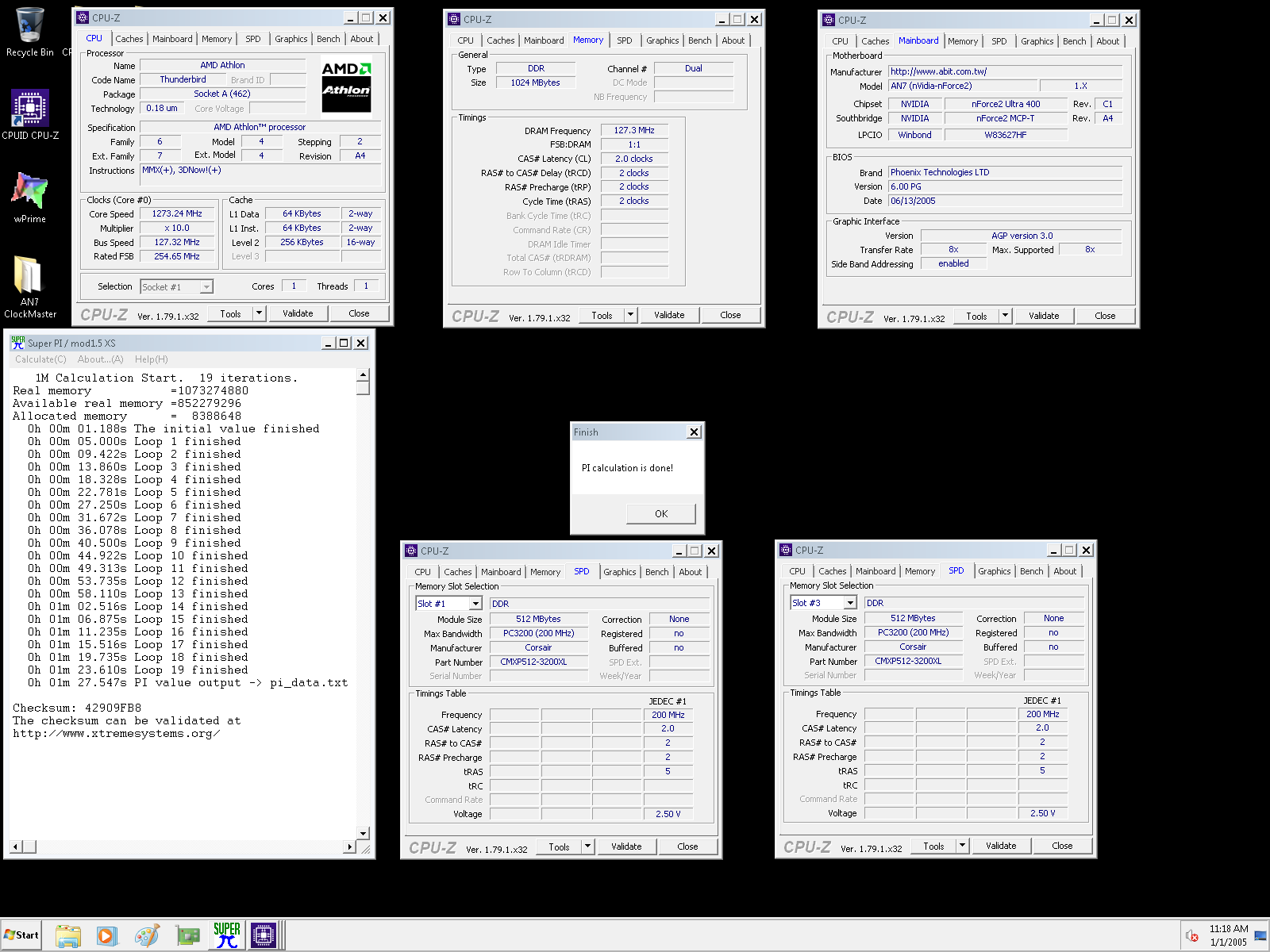
Task: Click Validate in the Processor info window
Action: tap(298, 313)
